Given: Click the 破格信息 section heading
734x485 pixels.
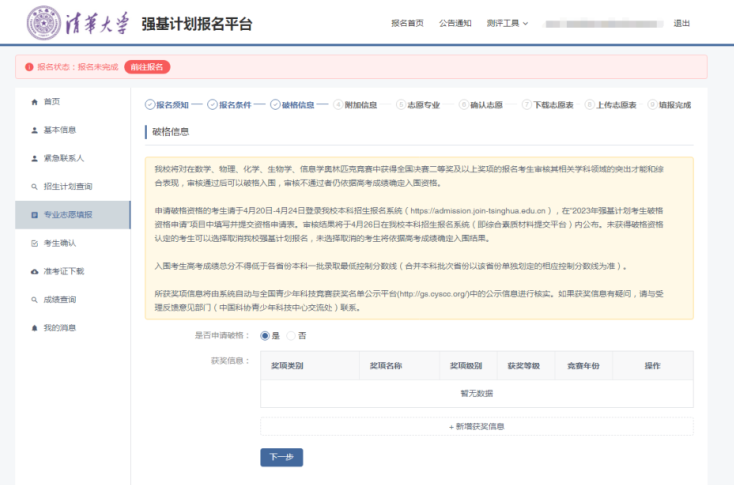Looking at the screenshot, I should 171,132.
